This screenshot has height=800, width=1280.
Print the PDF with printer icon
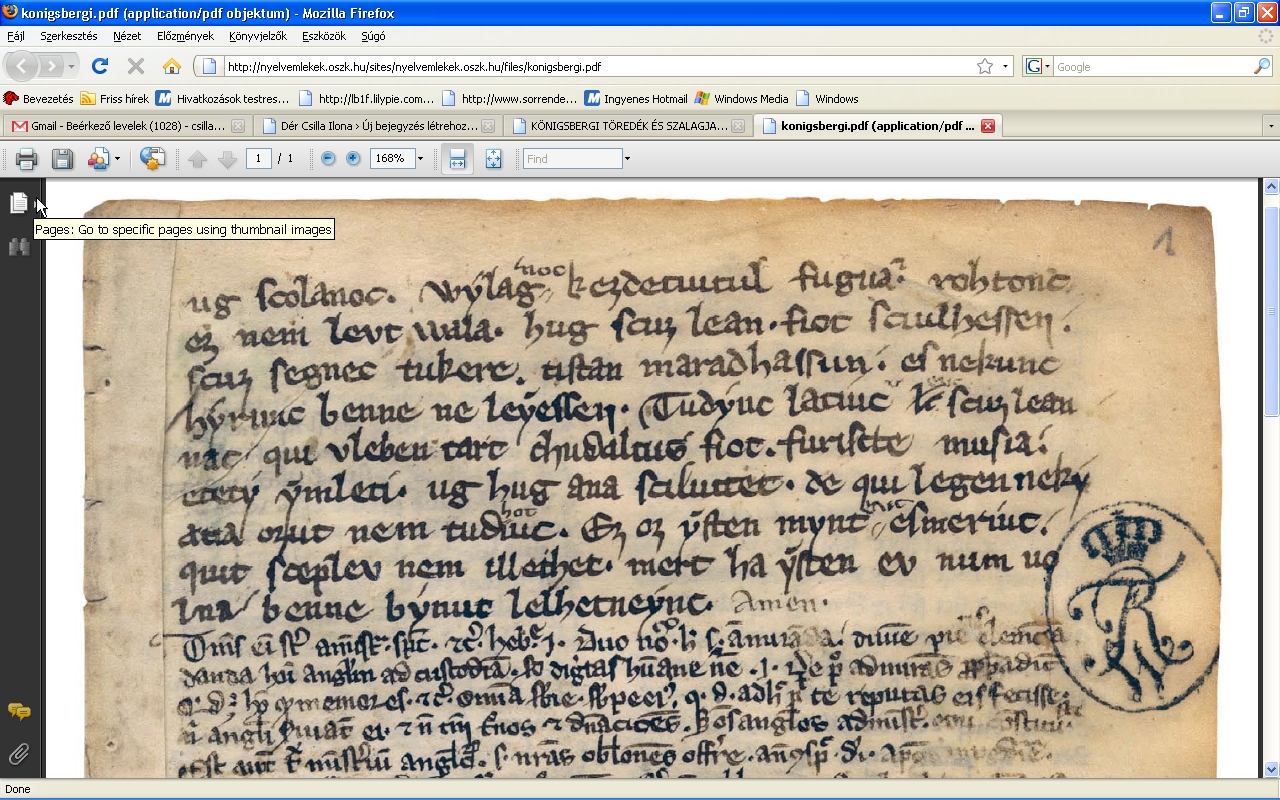click(27, 159)
